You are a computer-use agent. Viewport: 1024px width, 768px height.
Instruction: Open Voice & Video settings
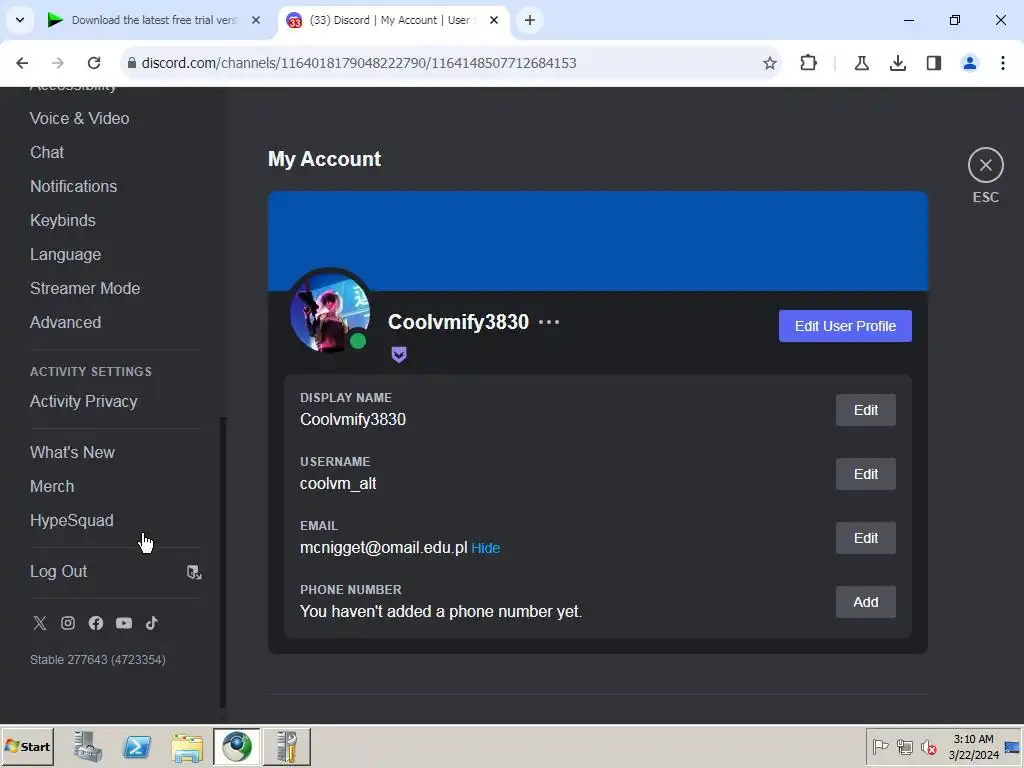pyautogui.click(x=80, y=118)
